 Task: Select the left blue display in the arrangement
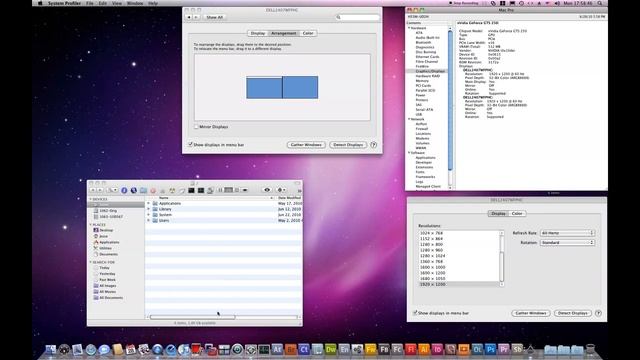pyautogui.click(x=264, y=87)
